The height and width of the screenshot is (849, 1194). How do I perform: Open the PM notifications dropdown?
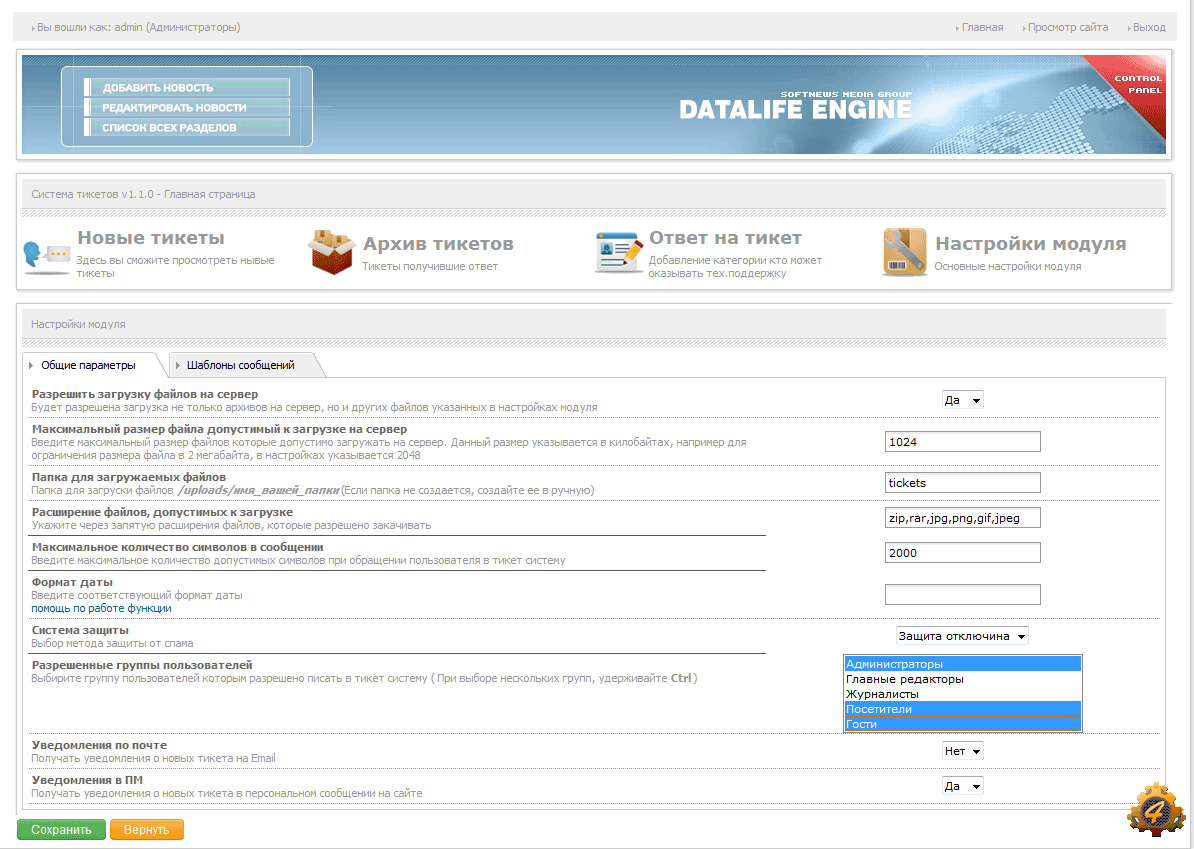tap(963, 786)
